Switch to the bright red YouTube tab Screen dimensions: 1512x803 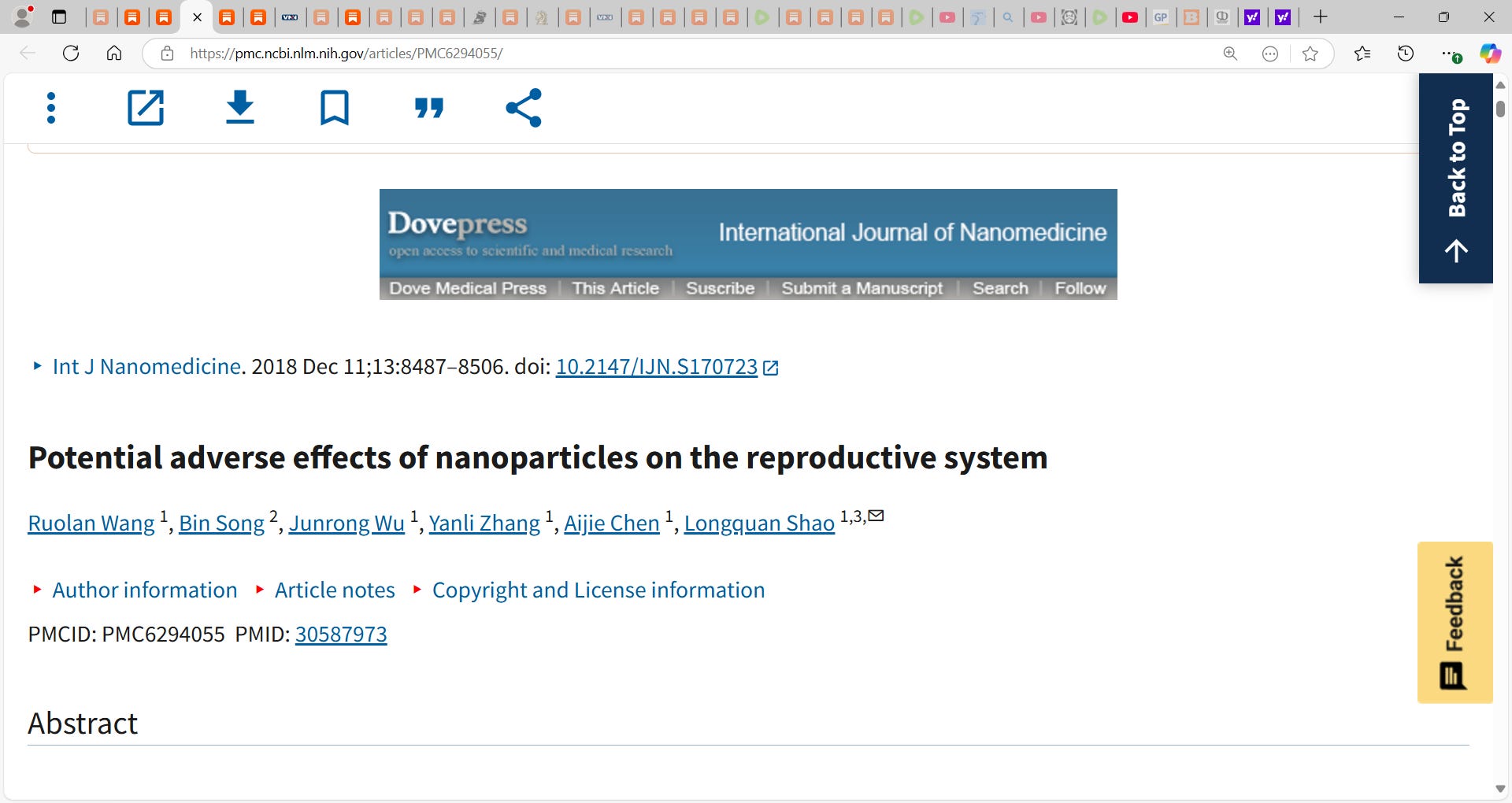click(1130, 17)
